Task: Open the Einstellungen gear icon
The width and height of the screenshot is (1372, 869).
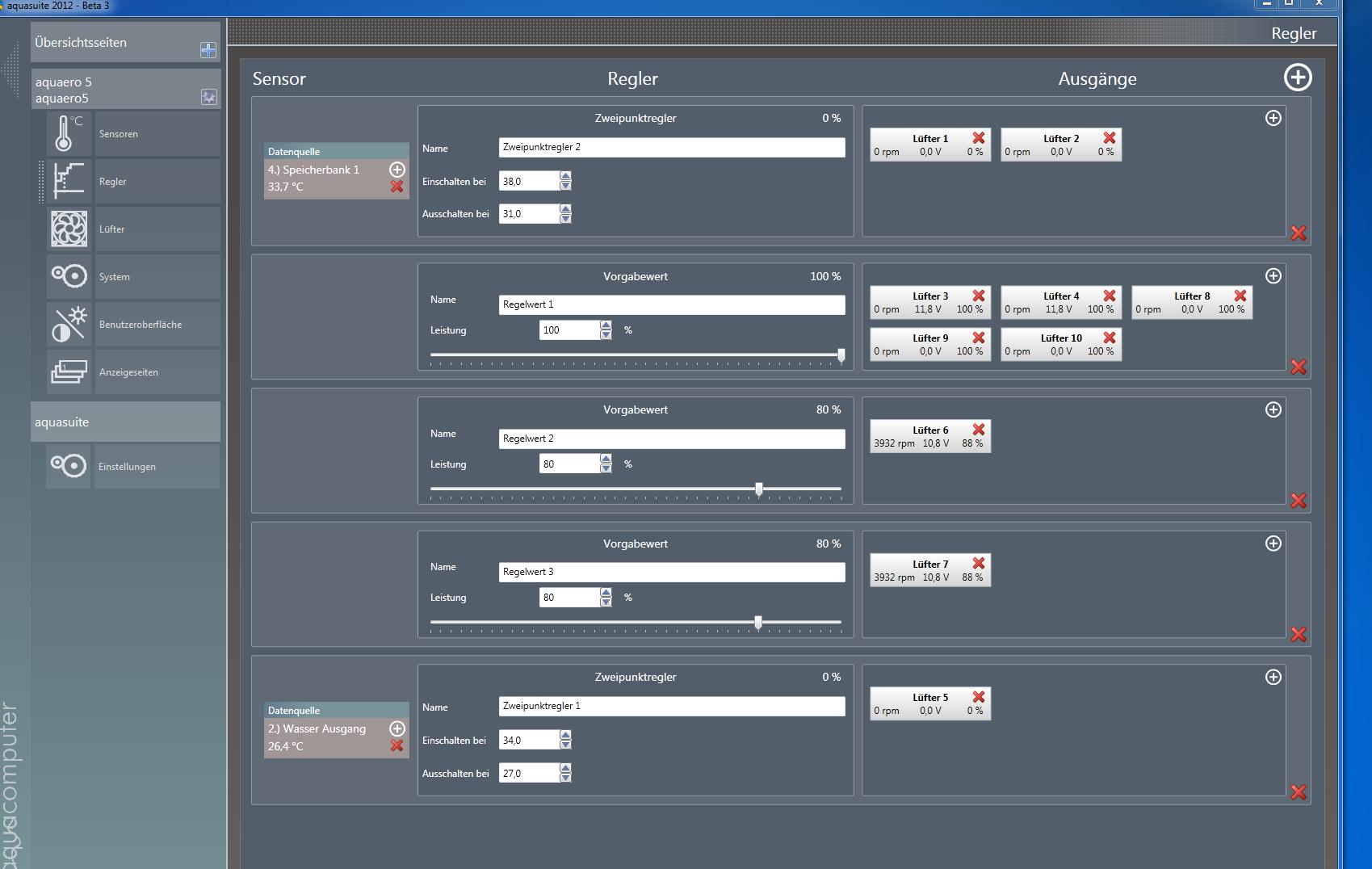Action: click(x=69, y=467)
